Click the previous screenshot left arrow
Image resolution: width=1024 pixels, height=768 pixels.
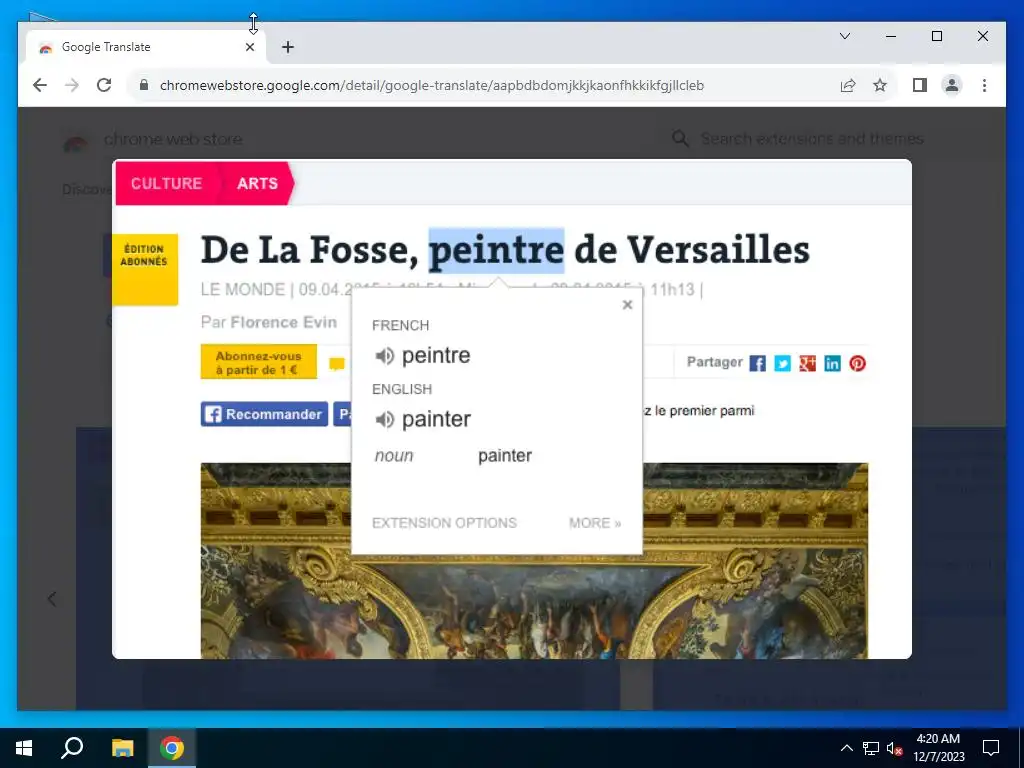pyautogui.click(x=52, y=599)
